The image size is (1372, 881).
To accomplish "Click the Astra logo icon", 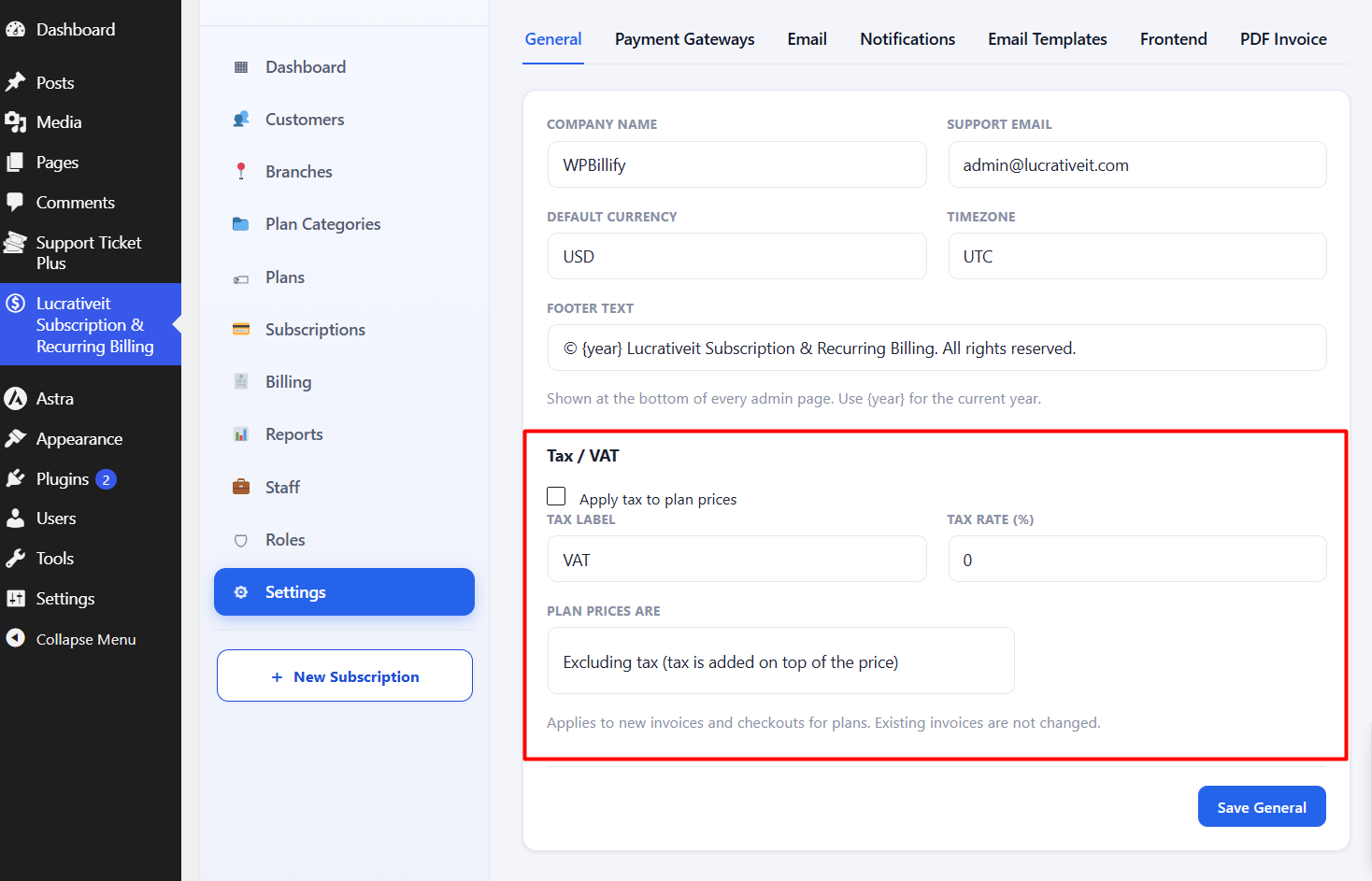I will pos(16,399).
